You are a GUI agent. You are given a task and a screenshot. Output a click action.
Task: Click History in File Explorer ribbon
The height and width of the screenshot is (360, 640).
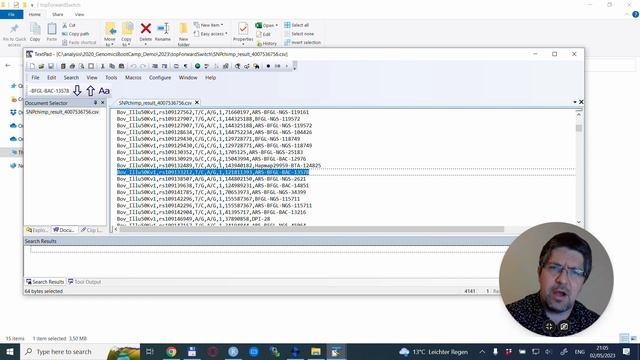click(x=267, y=43)
